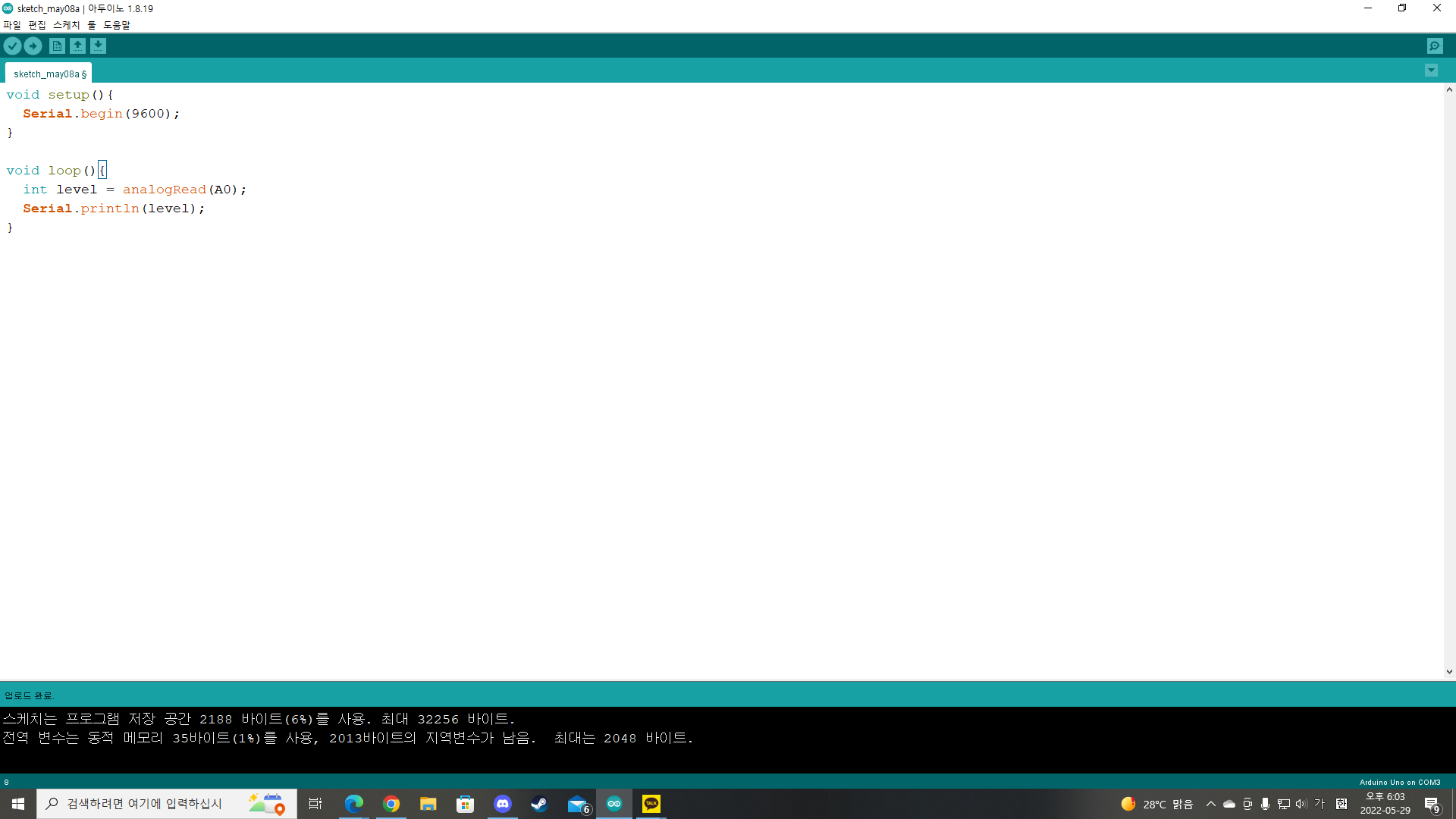This screenshot has width=1456, height=819.
Task: Open Discord from the taskbar
Action: 503,804
